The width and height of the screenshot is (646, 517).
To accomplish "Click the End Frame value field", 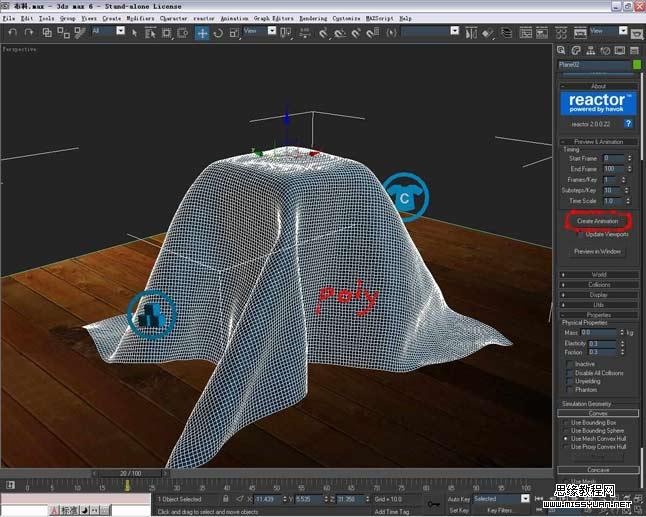I will pyautogui.click(x=613, y=169).
